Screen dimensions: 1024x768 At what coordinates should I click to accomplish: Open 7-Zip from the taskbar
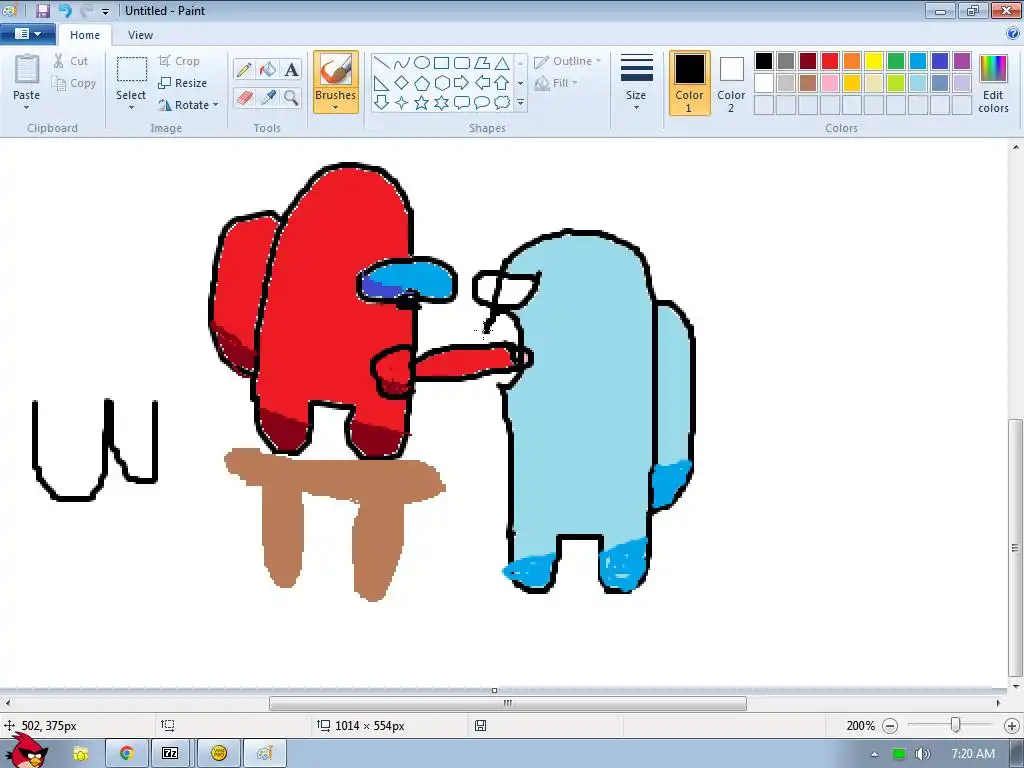[x=170, y=753]
